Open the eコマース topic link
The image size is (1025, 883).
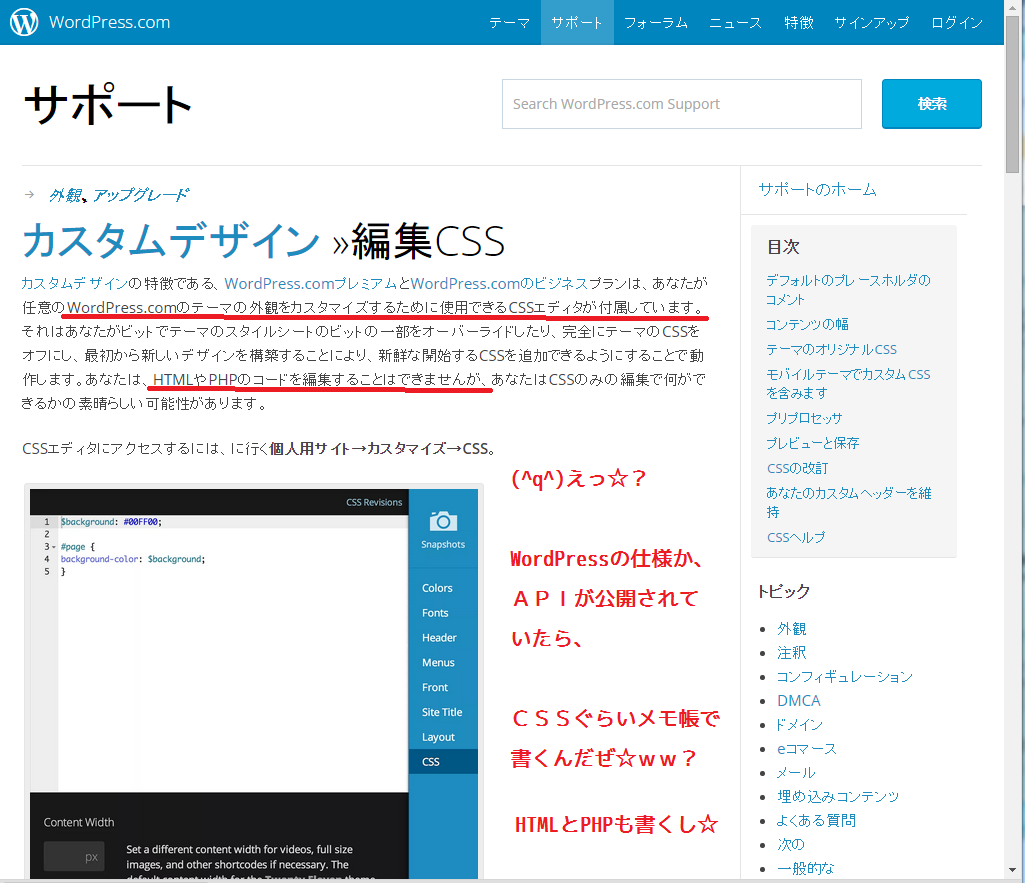coord(807,749)
